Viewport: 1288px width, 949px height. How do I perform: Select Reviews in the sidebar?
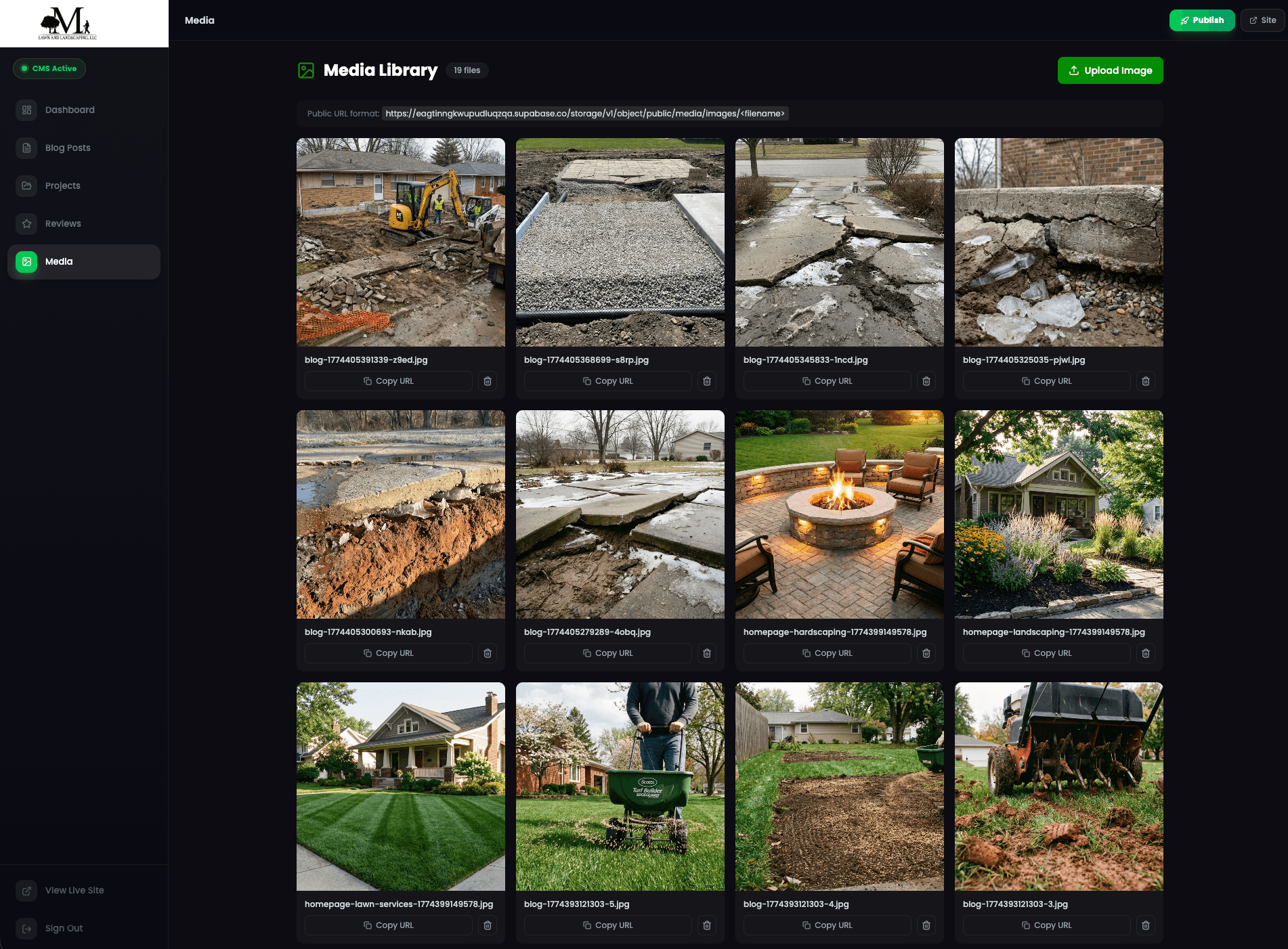pos(62,223)
